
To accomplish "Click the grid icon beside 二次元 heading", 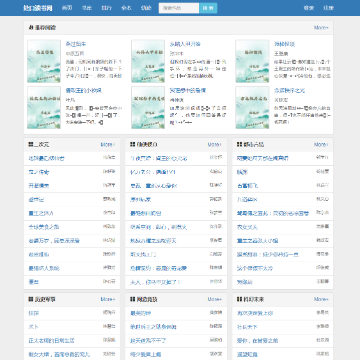I will [x=31, y=145].
